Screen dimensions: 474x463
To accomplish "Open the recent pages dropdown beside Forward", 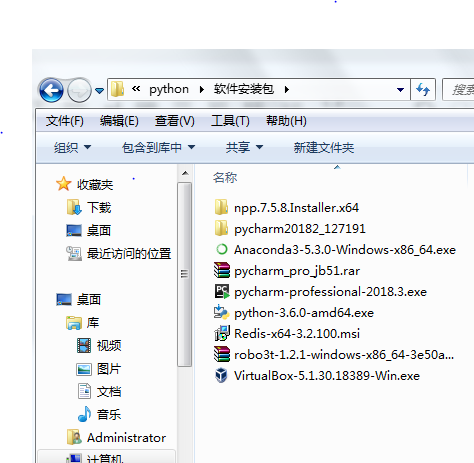I will click(99, 90).
